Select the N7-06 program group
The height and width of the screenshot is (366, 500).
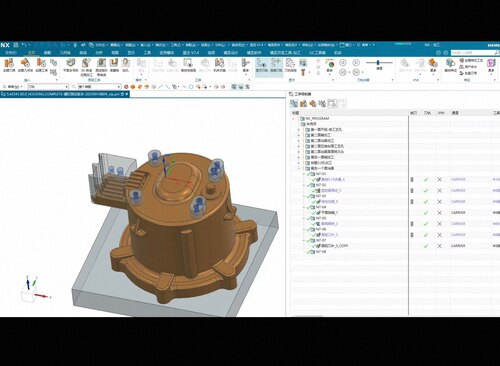pyautogui.click(x=321, y=229)
